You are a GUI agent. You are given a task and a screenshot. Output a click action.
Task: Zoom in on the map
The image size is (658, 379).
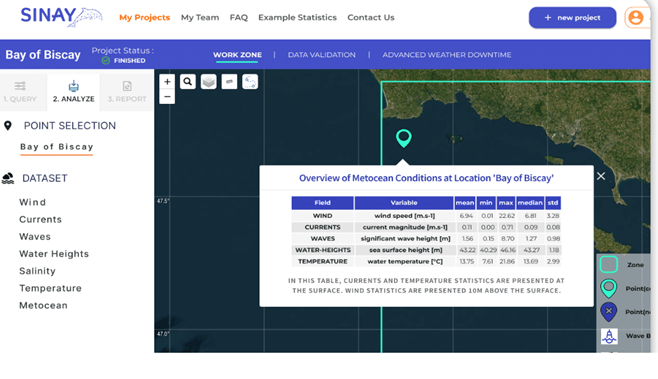(x=167, y=81)
